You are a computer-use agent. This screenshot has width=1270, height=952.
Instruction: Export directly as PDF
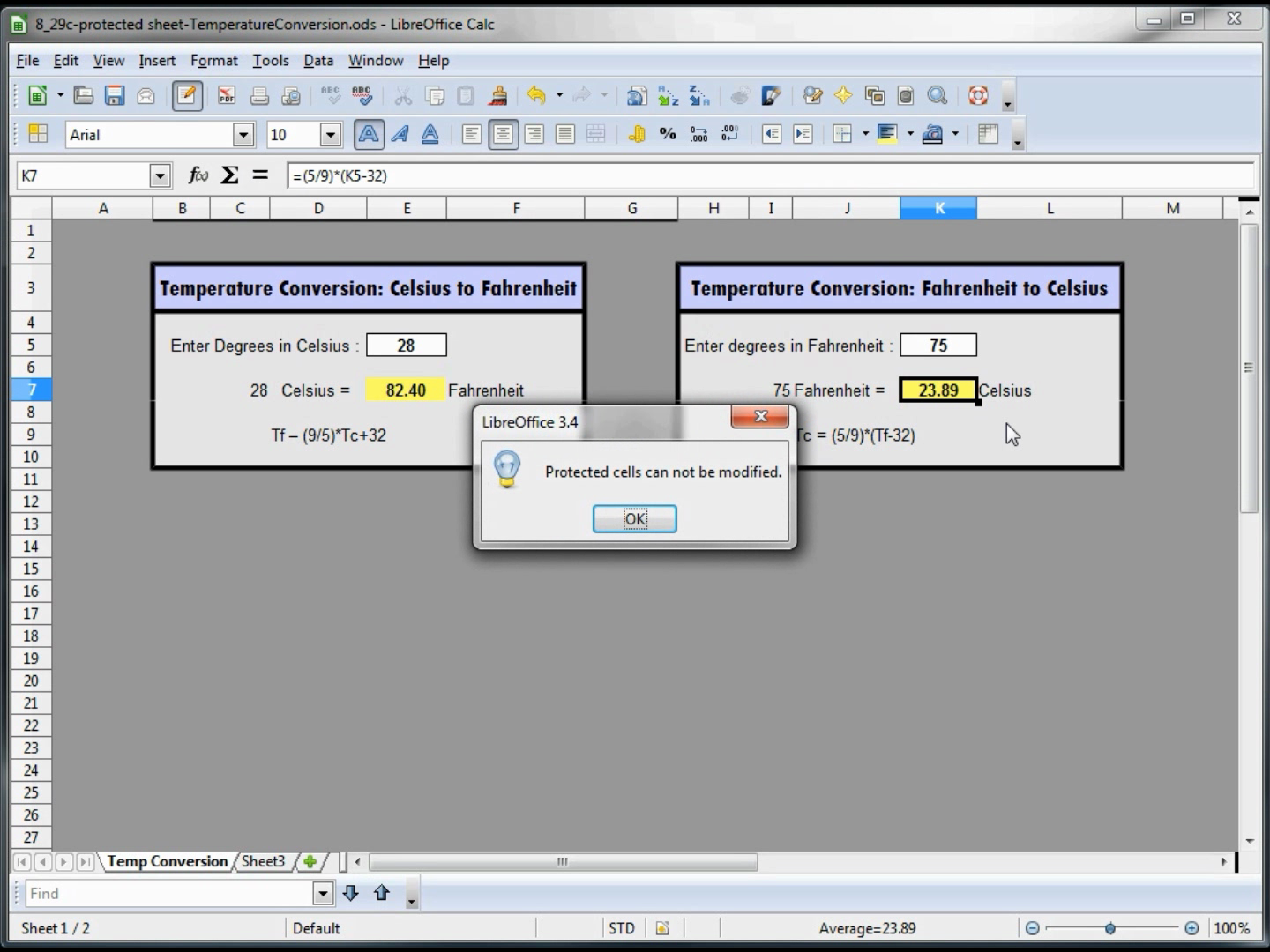(x=228, y=96)
